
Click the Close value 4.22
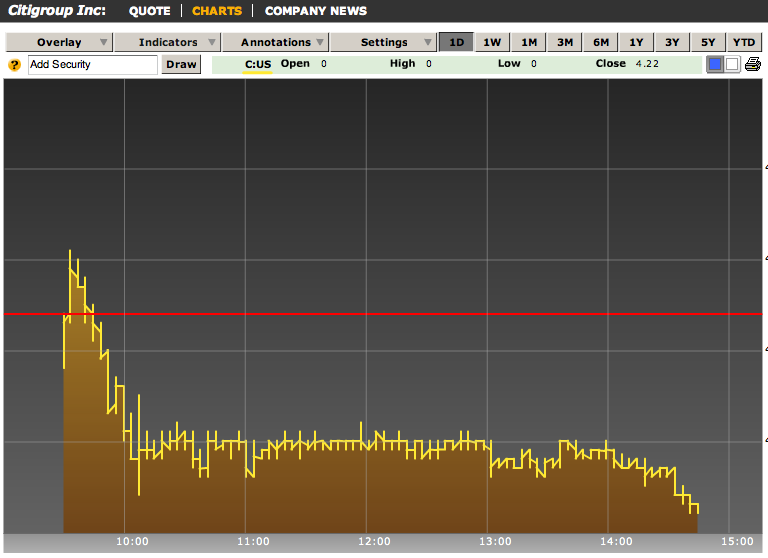(x=647, y=64)
